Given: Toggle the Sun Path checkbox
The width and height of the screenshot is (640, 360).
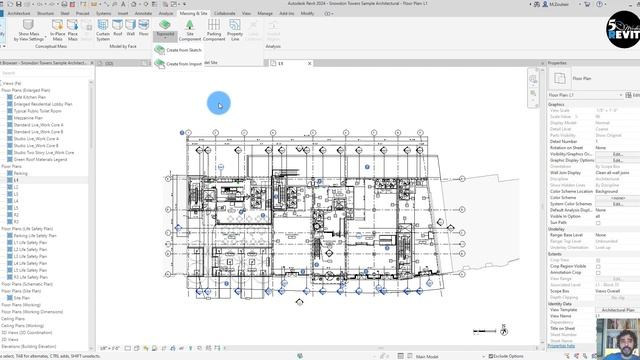Looking at the screenshot, I should 598,223.
